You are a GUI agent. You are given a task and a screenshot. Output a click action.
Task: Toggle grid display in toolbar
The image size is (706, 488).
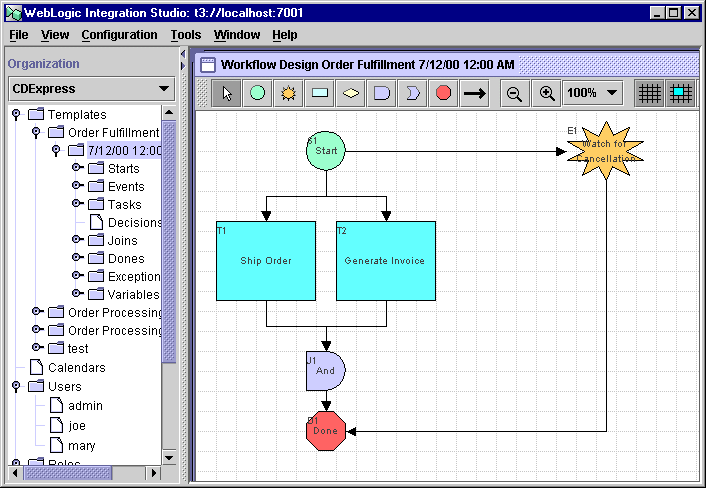coord(650,93)
